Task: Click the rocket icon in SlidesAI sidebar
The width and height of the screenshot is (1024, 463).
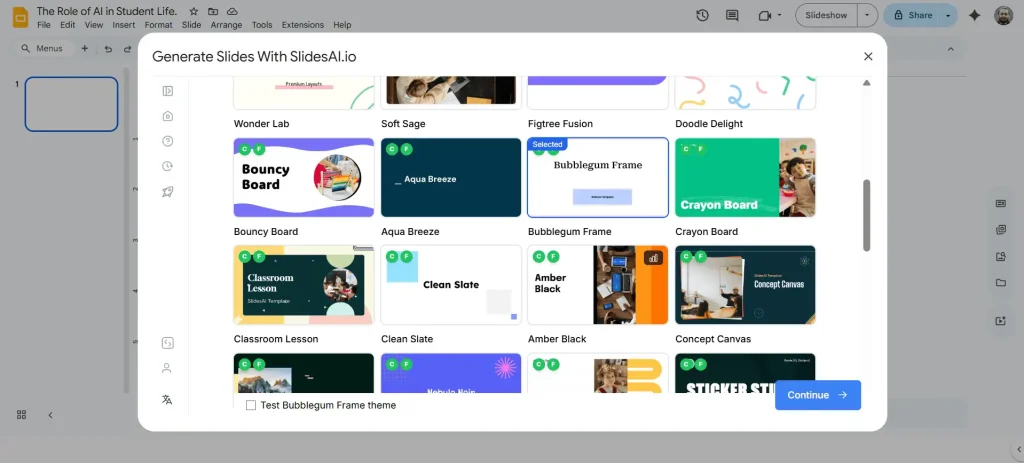Action: pyautogui.click(x=167, y=192)
